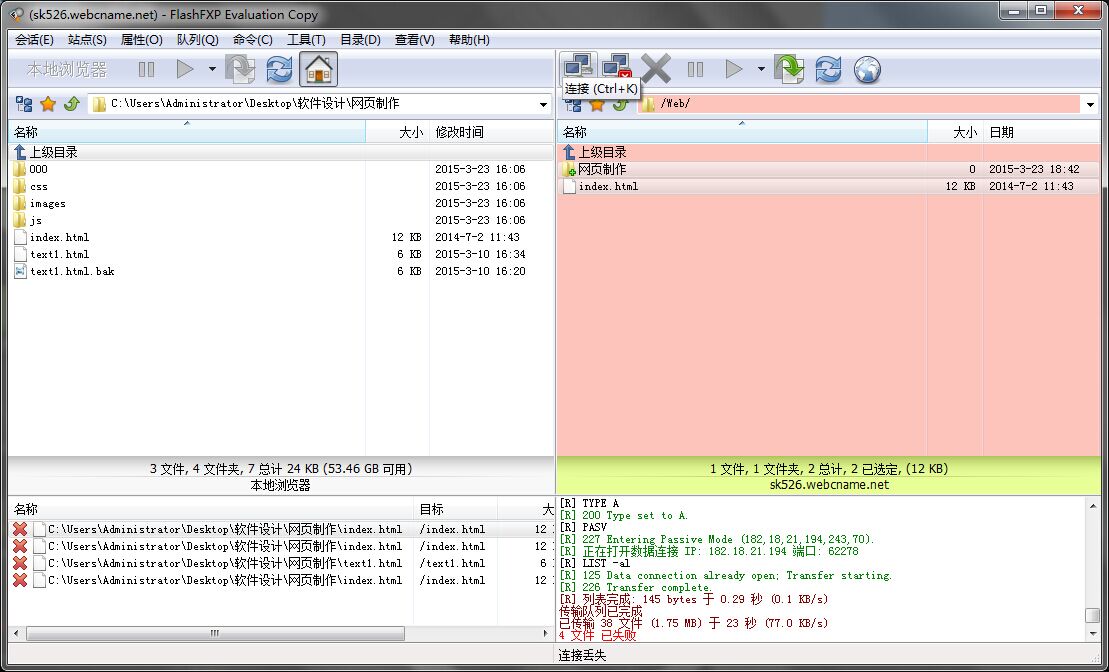Expand the local path dropdown

[x=543, y=105]
